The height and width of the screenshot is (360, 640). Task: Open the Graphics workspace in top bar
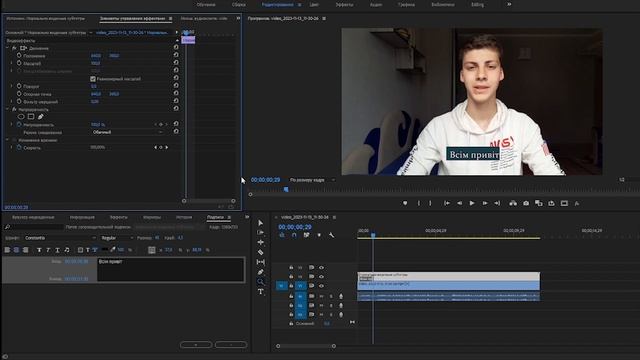click(406, 4)
